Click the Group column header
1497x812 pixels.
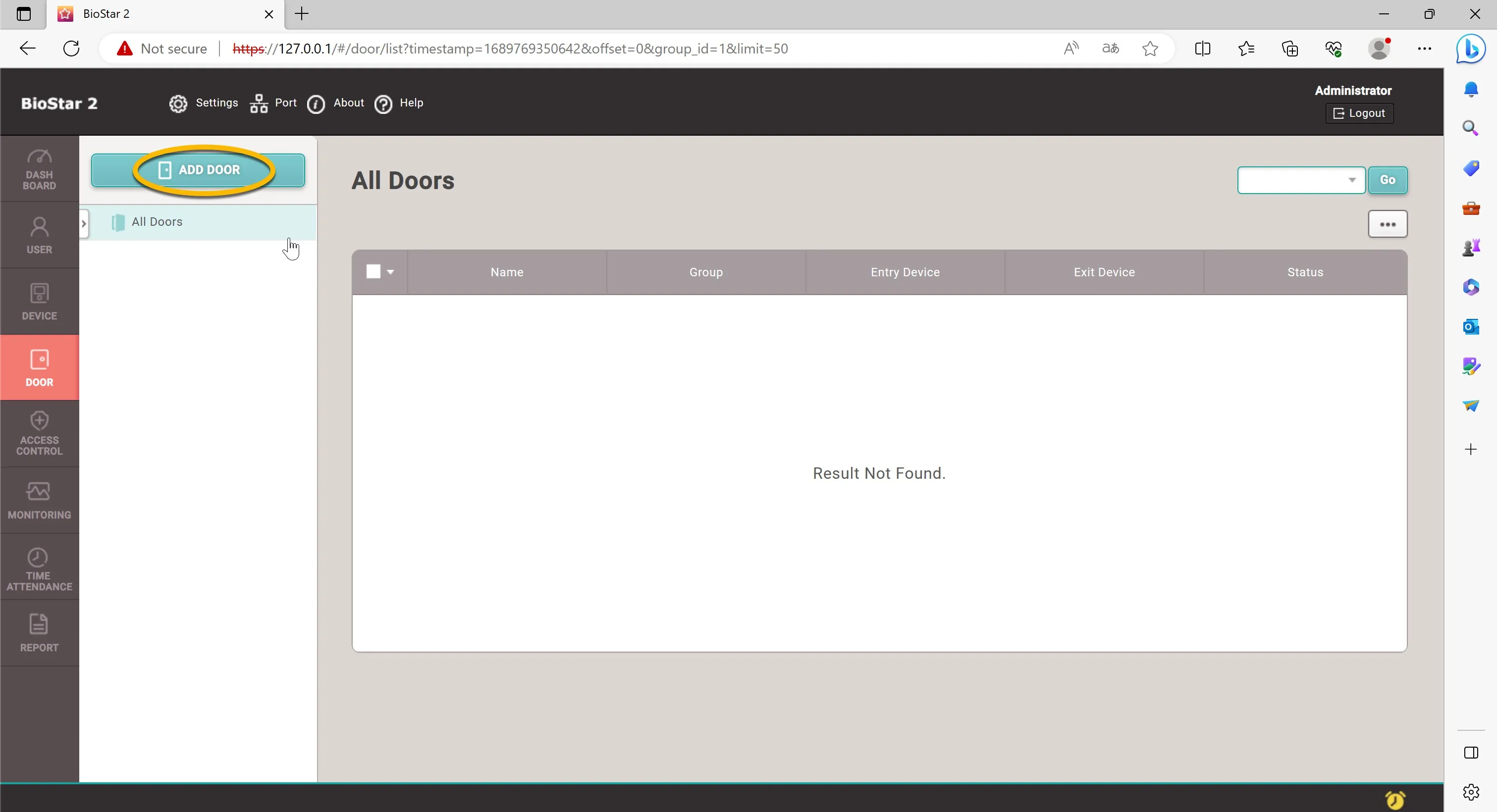[x=706, y=272]
